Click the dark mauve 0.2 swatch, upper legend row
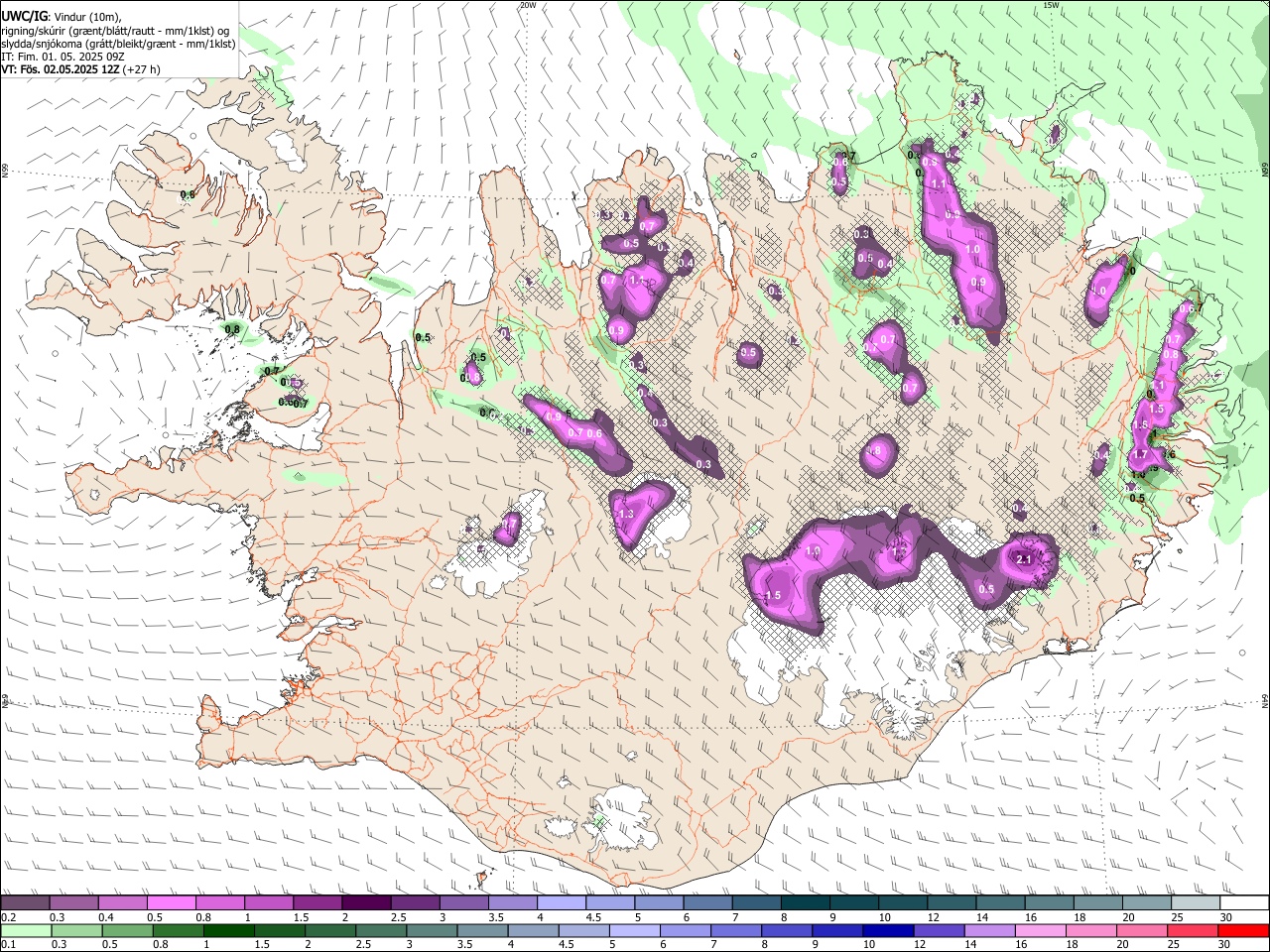The width and height of the screenshot is (1270, 952). click(x=25, y=903)
